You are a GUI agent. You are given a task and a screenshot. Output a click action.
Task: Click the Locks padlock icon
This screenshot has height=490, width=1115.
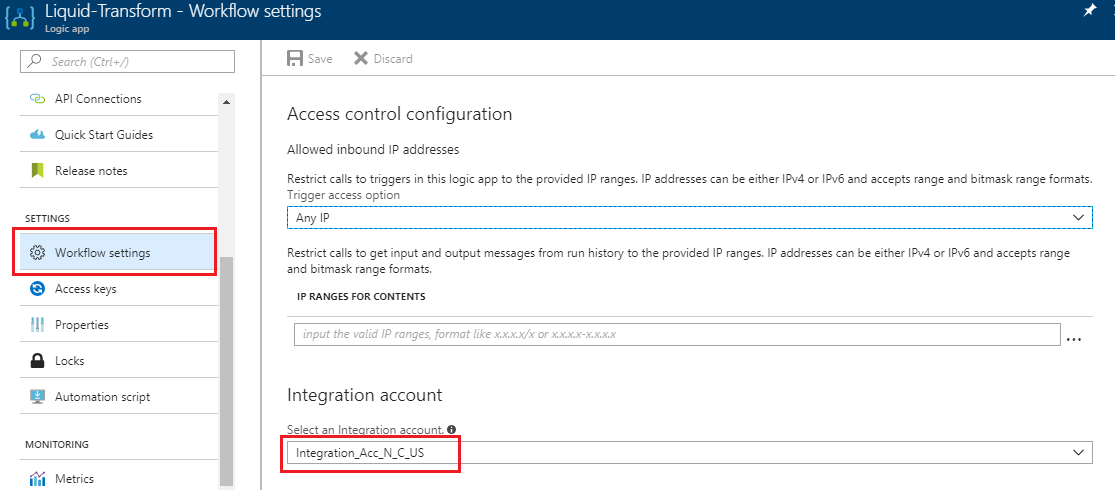38,361
